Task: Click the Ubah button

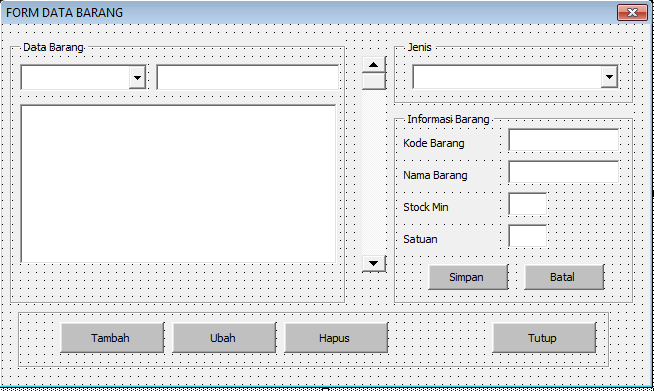Action: pyautogui.click(x=224, y=338)
